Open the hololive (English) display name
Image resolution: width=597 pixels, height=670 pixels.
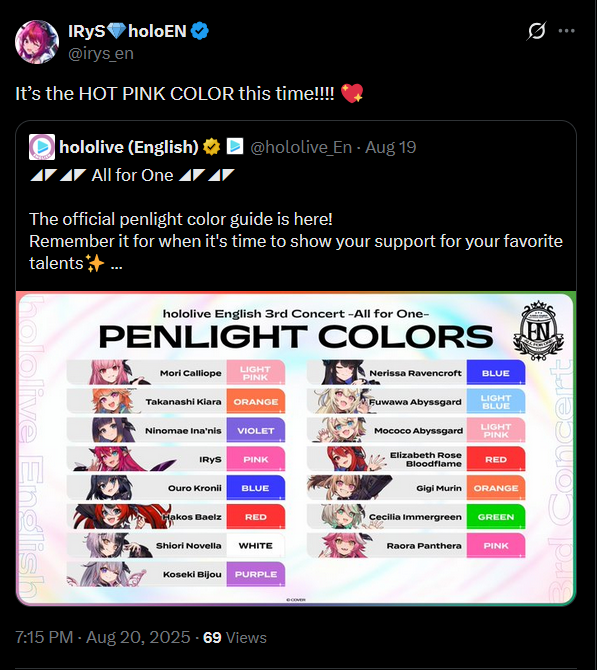pos(129,147)
